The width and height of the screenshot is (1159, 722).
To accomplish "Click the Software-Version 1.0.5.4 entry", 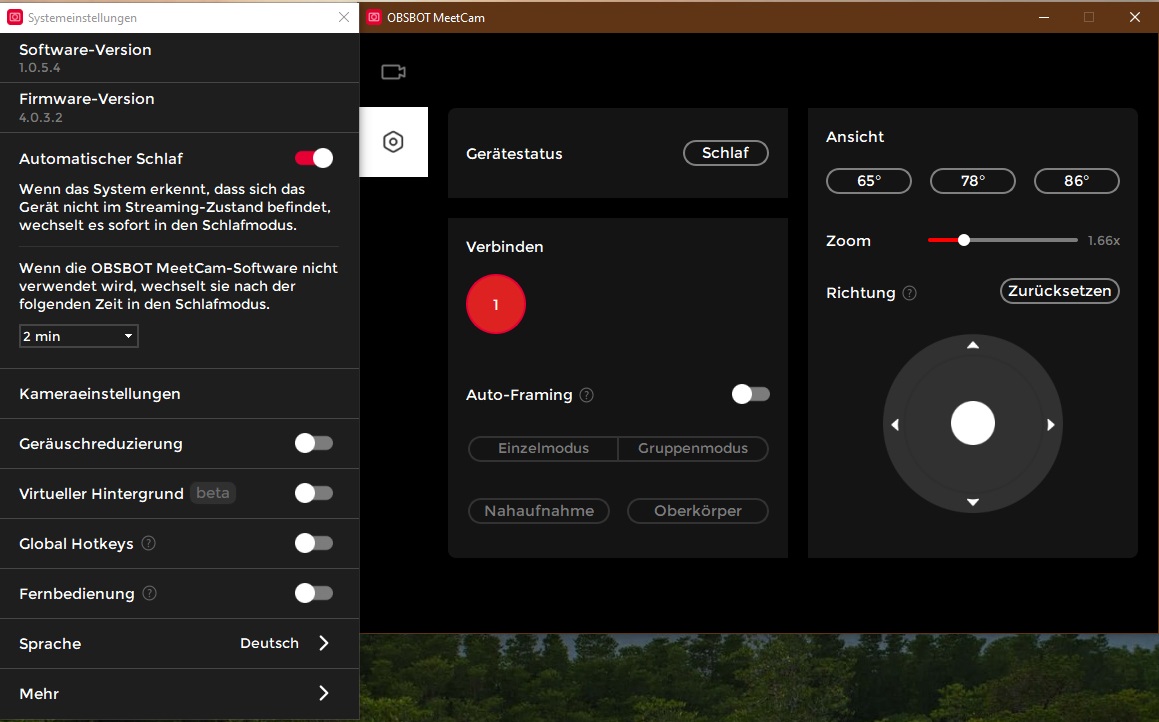I will coord(180,58).
